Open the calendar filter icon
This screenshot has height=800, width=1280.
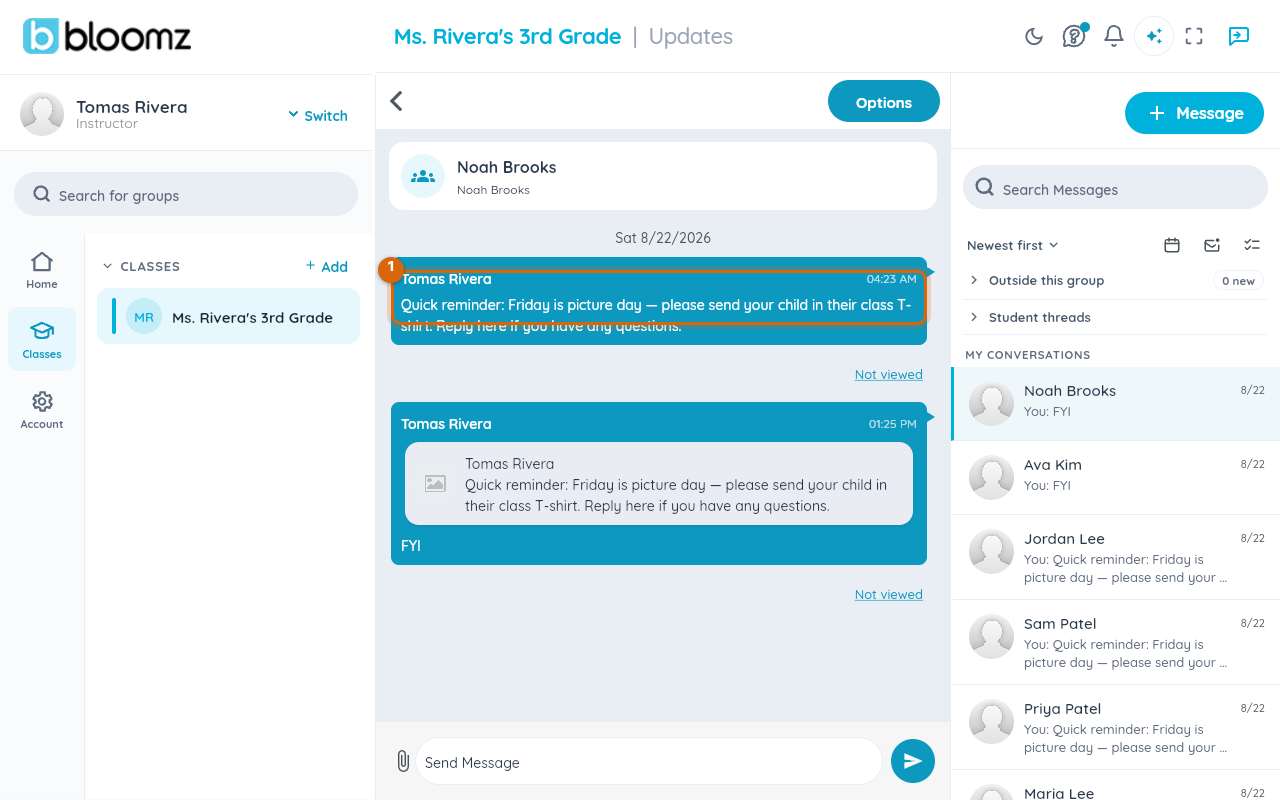[x=1172, y=245]
